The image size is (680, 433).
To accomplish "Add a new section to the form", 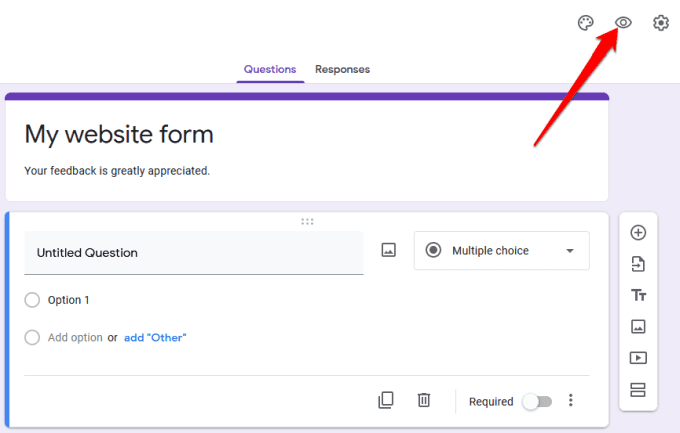I will click(x=638, y=389).
